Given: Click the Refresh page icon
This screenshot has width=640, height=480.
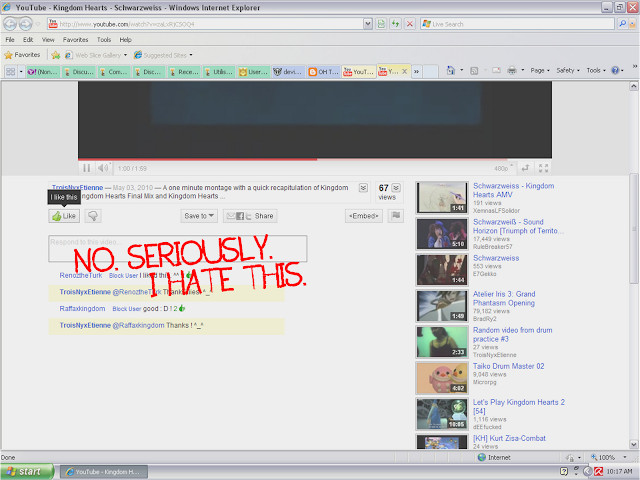Looking at the screenshot, I should click(395, 24).
